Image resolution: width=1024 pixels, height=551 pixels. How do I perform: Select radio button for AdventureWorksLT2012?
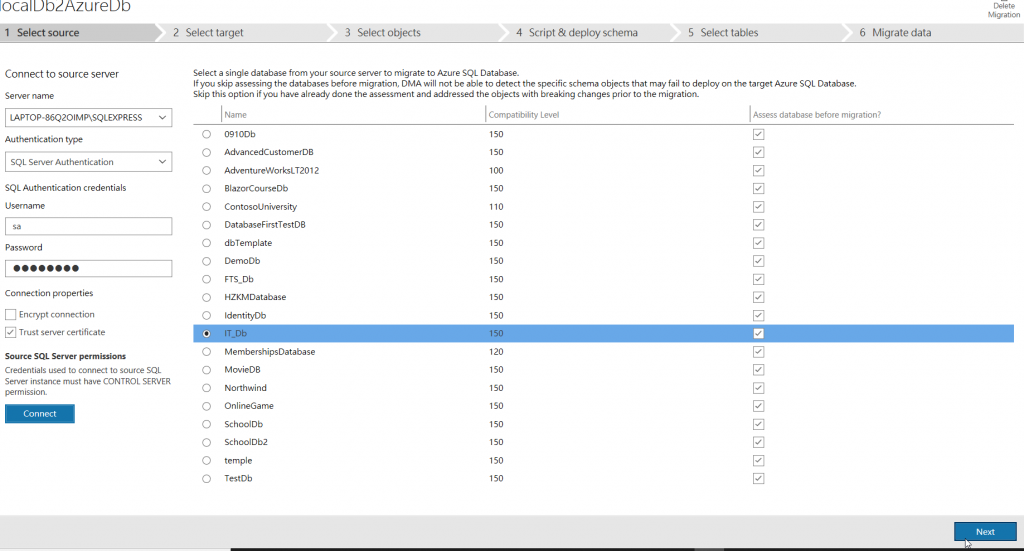click(206, 170)
